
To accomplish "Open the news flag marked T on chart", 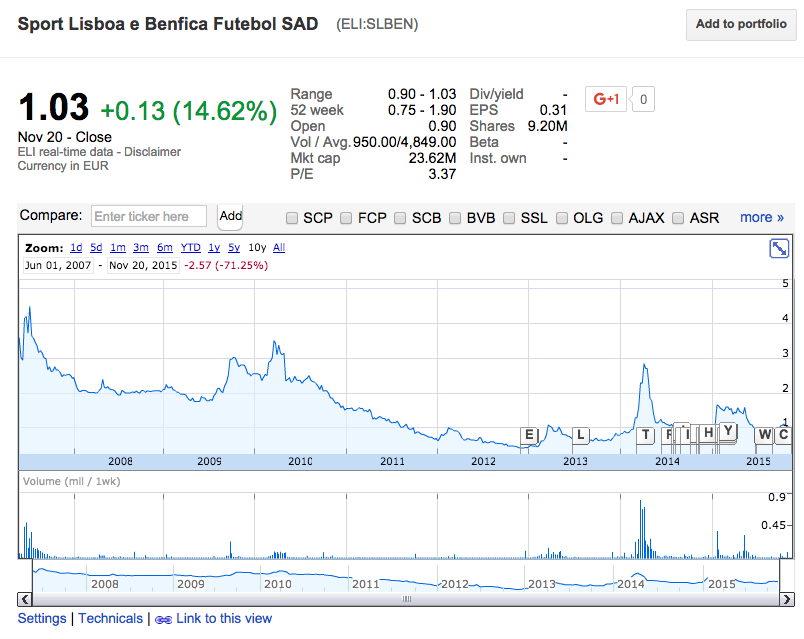I will click(646, 435).
